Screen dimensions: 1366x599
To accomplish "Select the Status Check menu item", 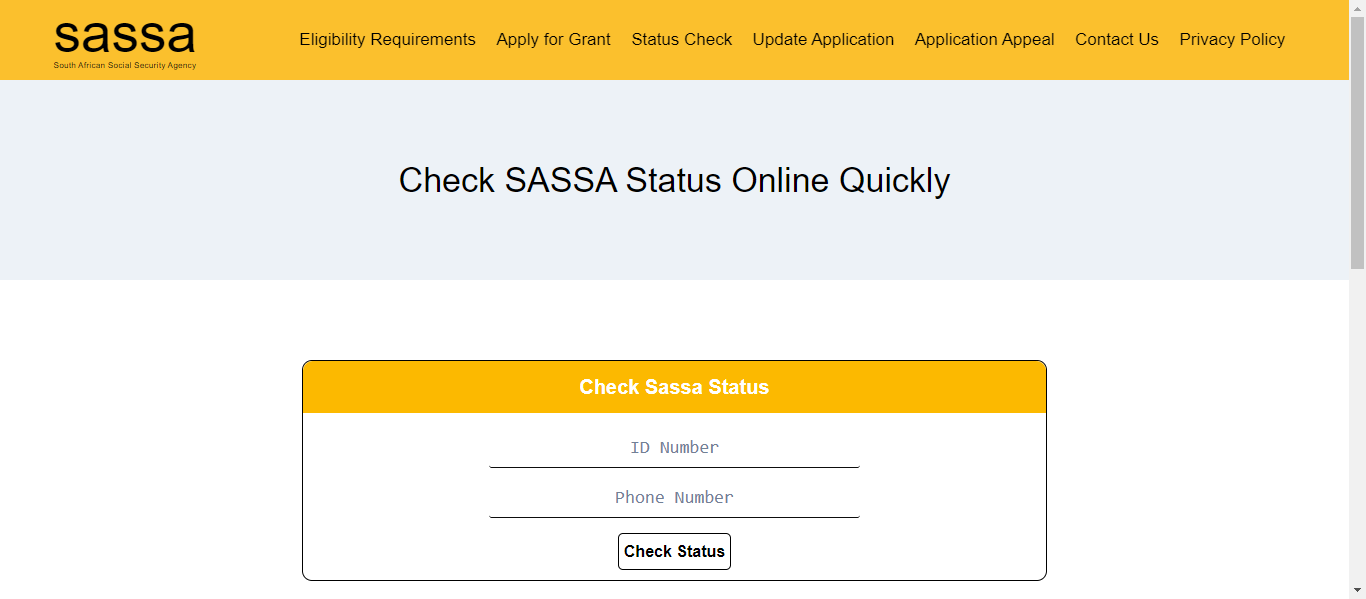I will 682,39.
